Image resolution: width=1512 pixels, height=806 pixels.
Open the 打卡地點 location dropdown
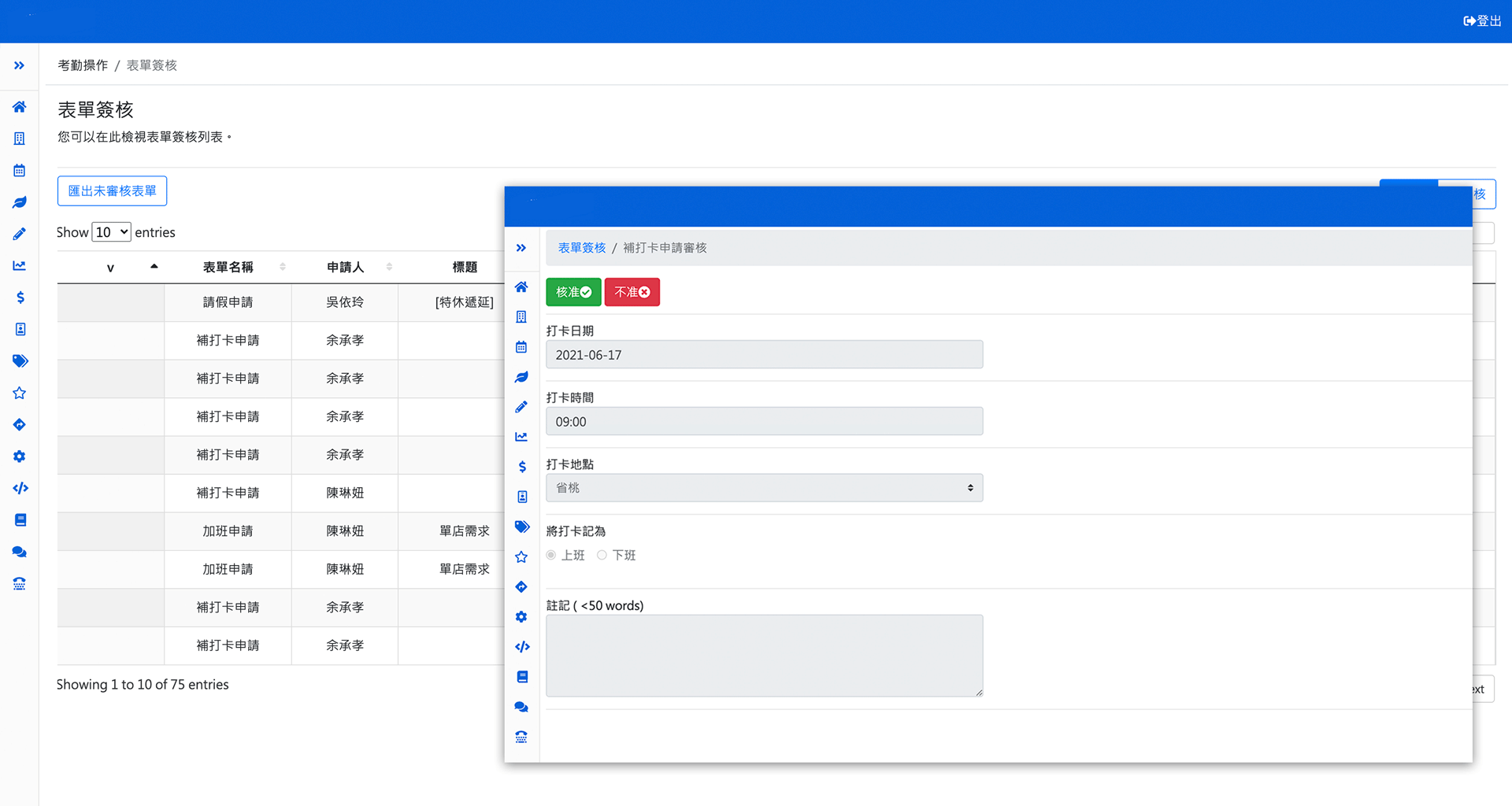click(x=764, y=488)
